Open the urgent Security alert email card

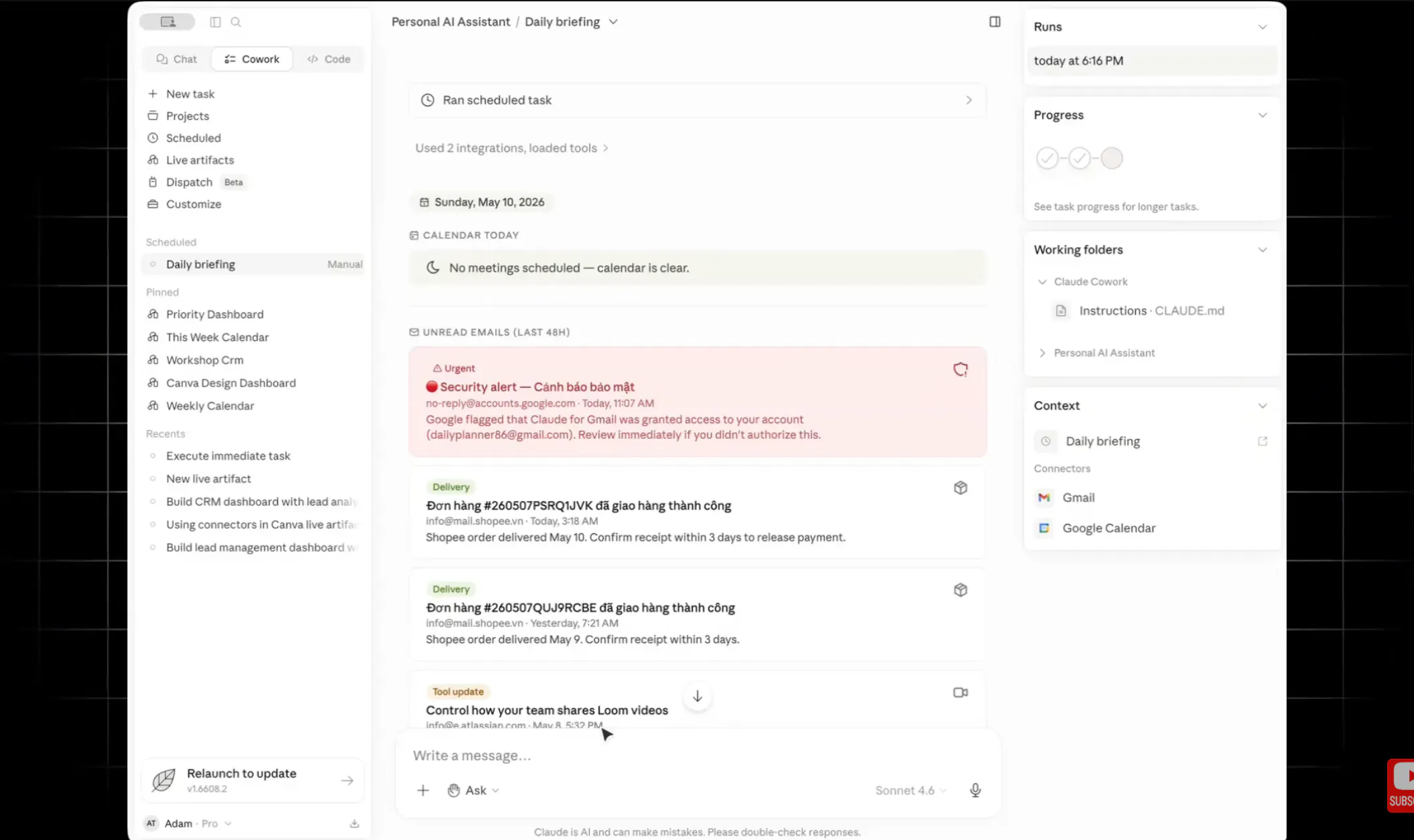coord(697,402)
